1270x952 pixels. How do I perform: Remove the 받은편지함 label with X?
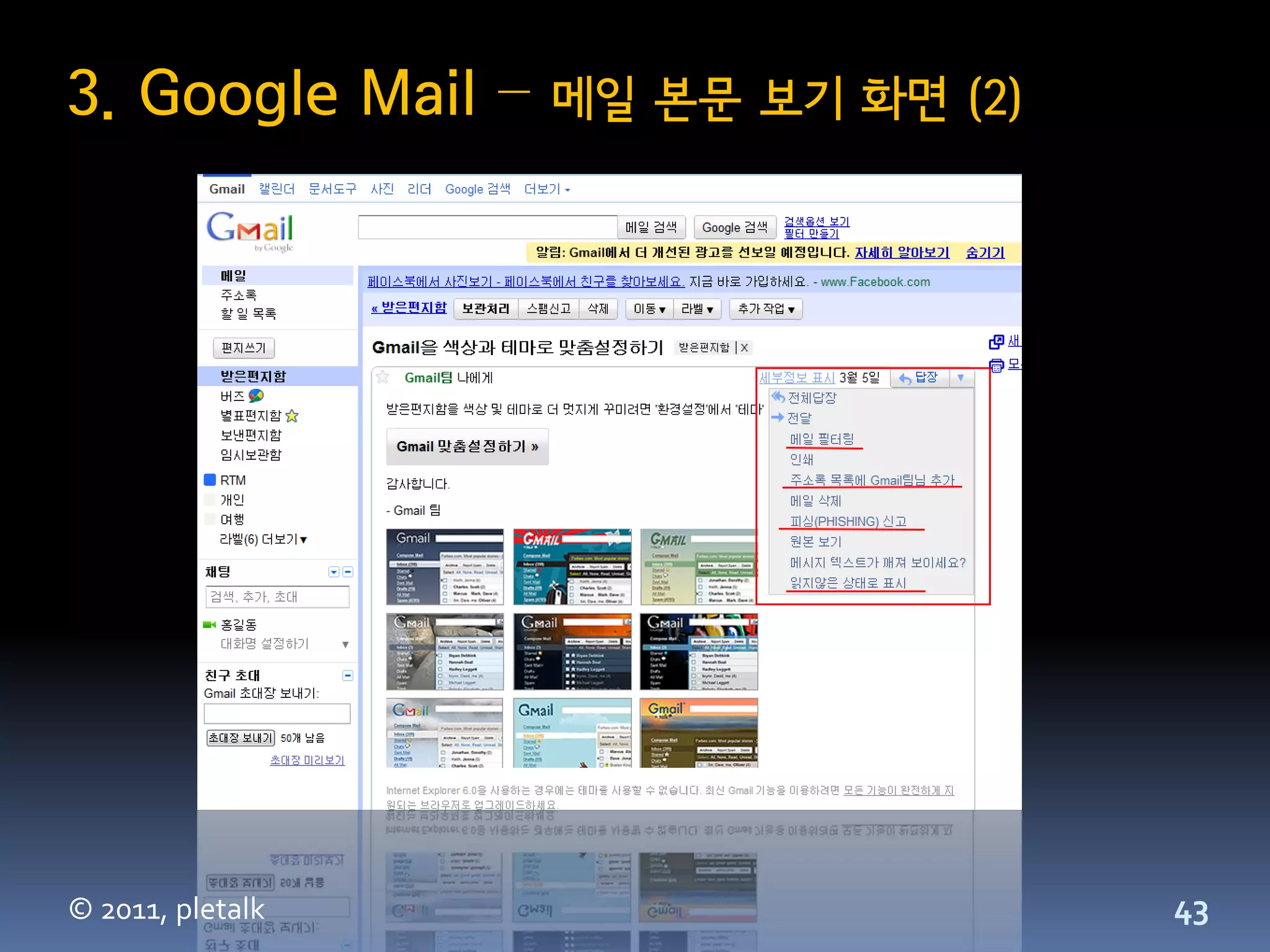click(x=744, y=348)
